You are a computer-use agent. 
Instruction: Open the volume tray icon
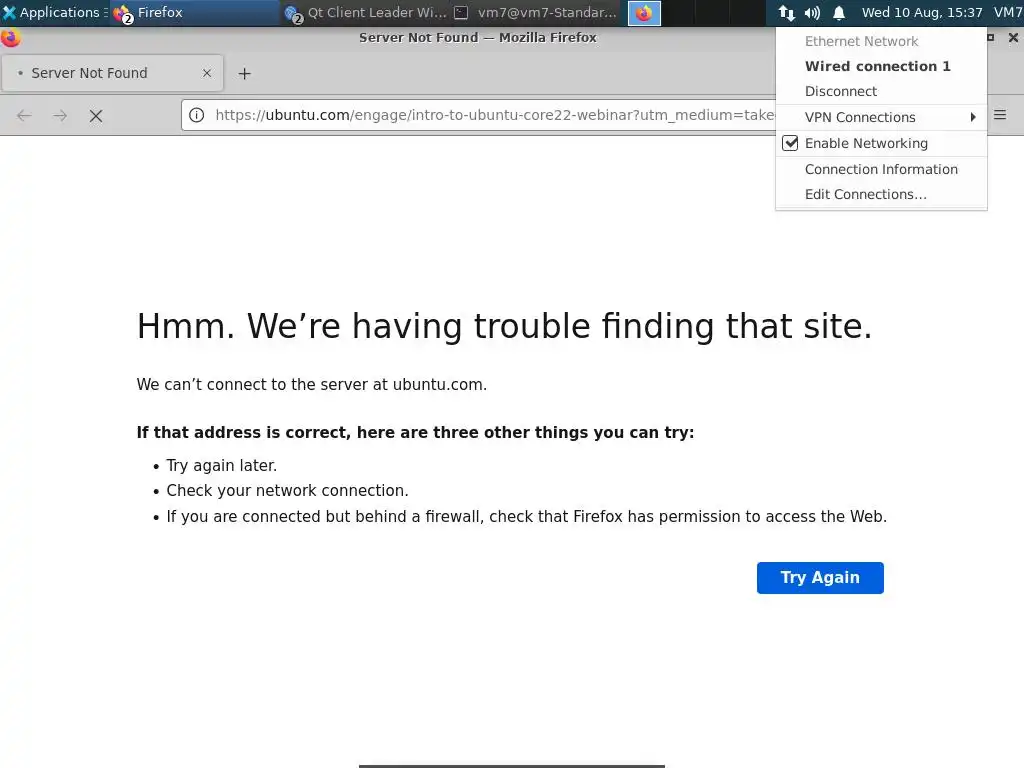click(x=812, y=12)
